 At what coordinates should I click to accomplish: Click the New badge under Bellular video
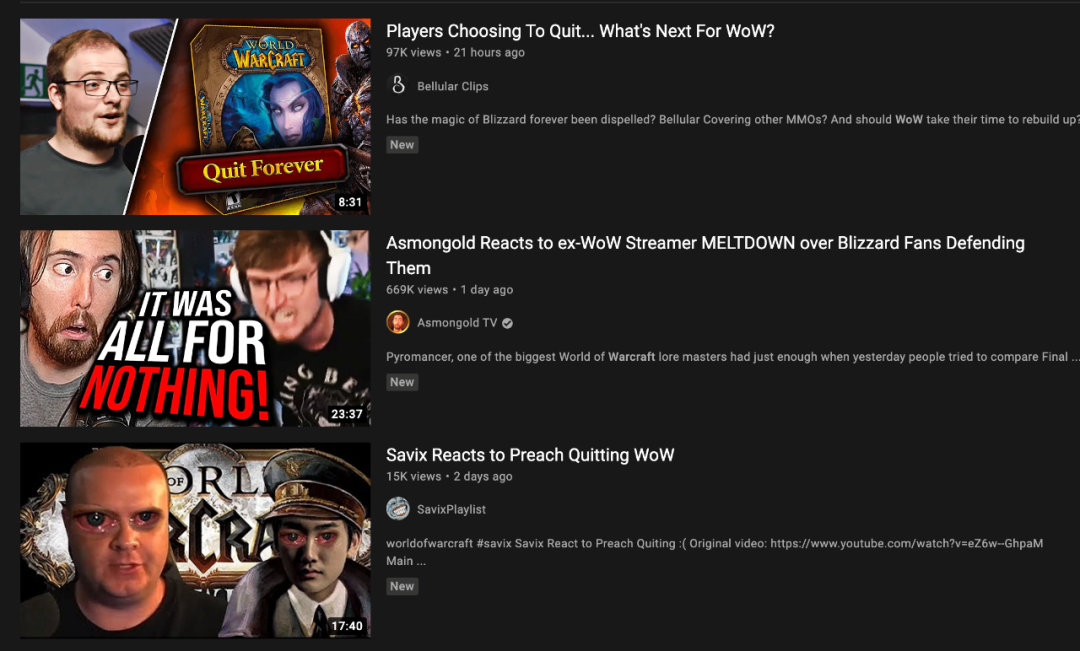click(x=402, y=145)
